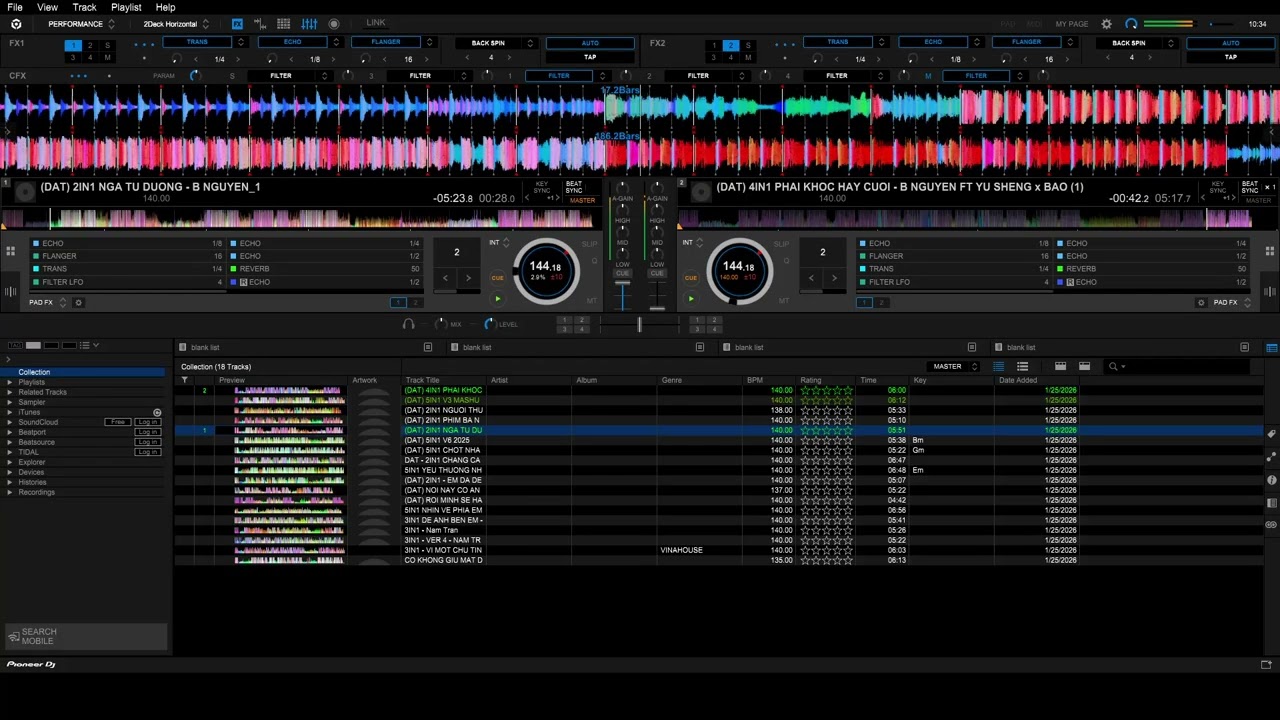
Task: Assign FX1 to master M
Action: coord(107,57)
